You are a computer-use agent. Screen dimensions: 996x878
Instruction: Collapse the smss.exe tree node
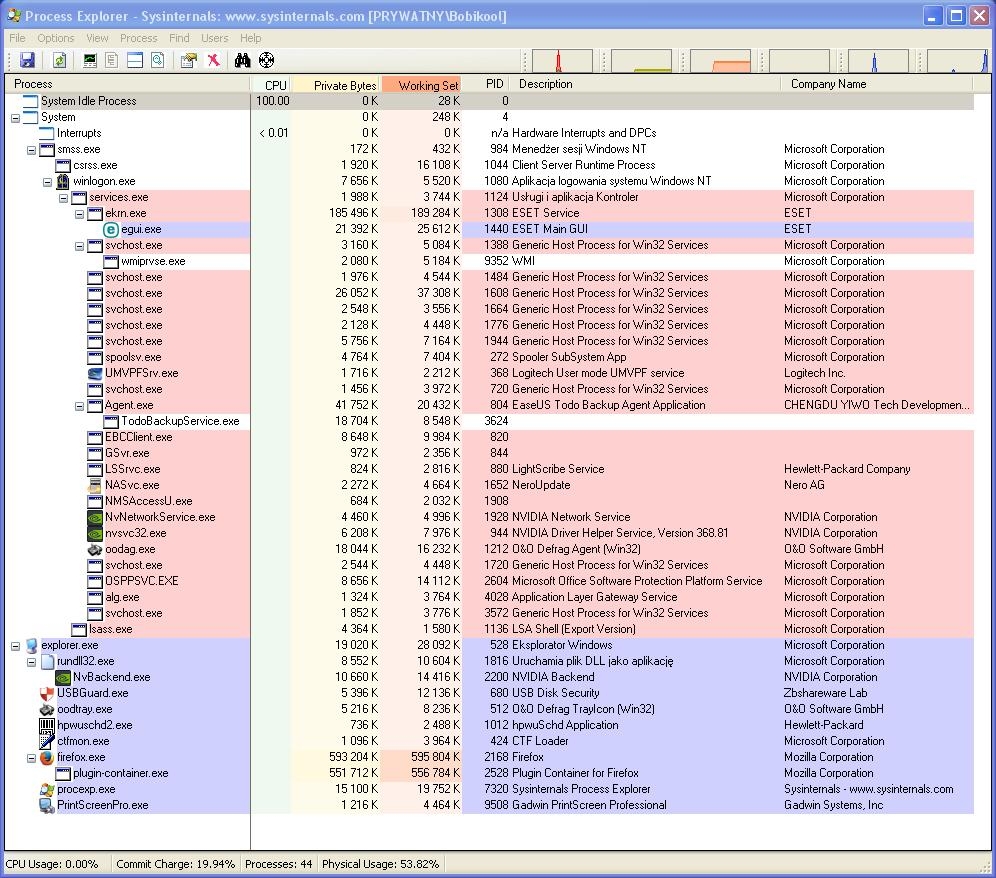(x=31, y=150)
